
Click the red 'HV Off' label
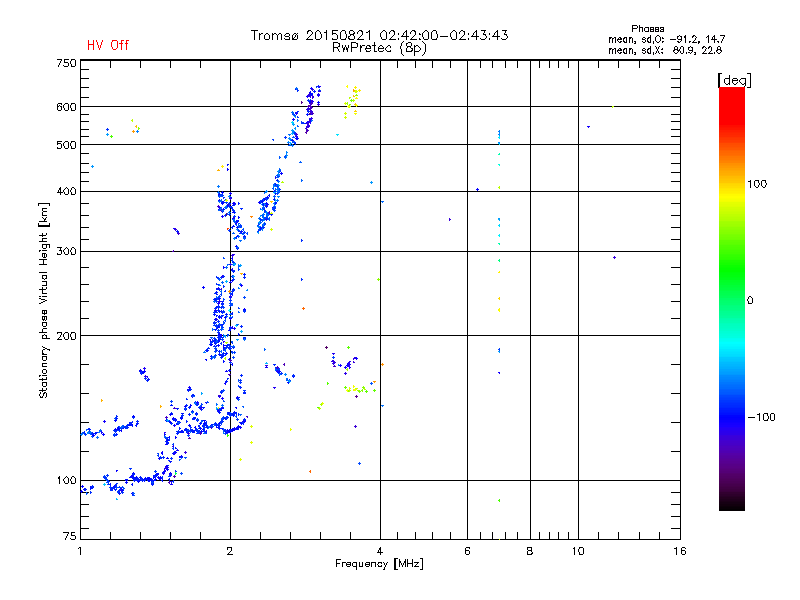pyautogui.click(x=108, y=45)
